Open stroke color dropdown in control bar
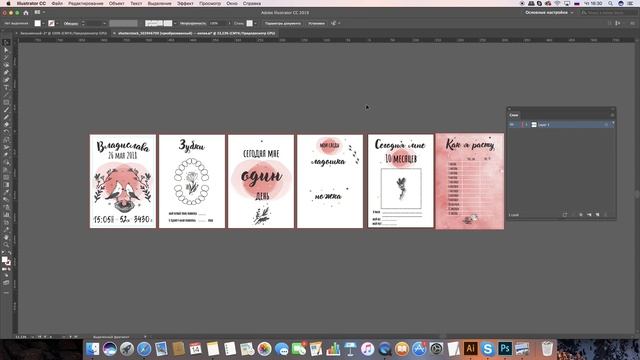The width and height of the screenshot is (640, 360). [x=57, y=23]
